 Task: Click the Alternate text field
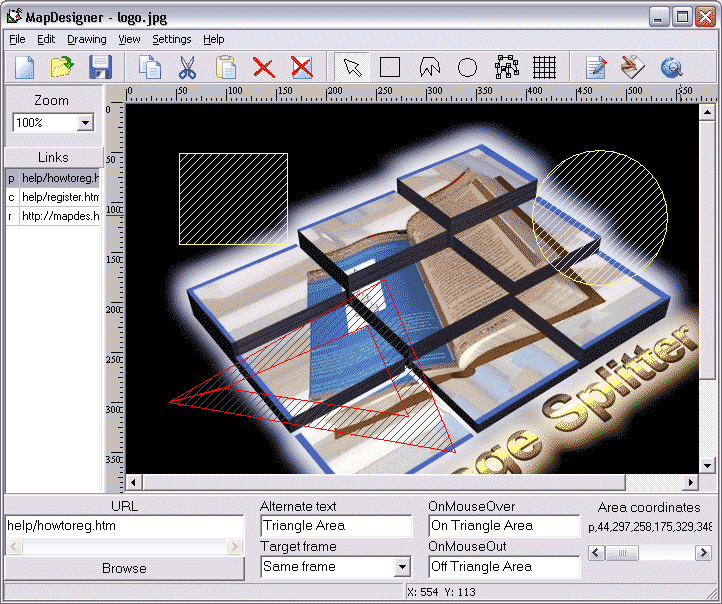(x=336, y=526)
